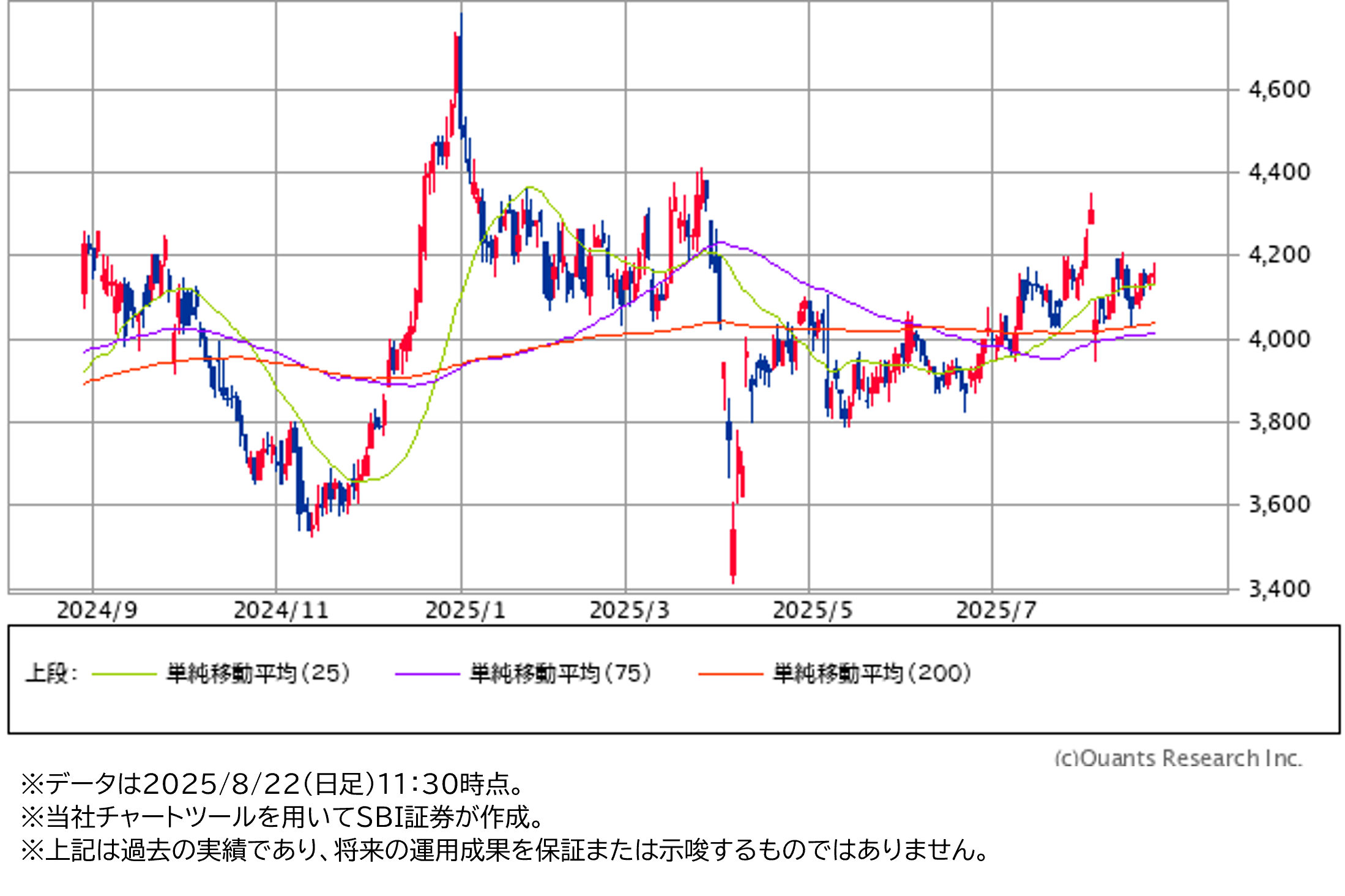The height and width of the screenshot is (896, 1345).
Task: Click the green 25-day moving average legend line
Action: 124,674
